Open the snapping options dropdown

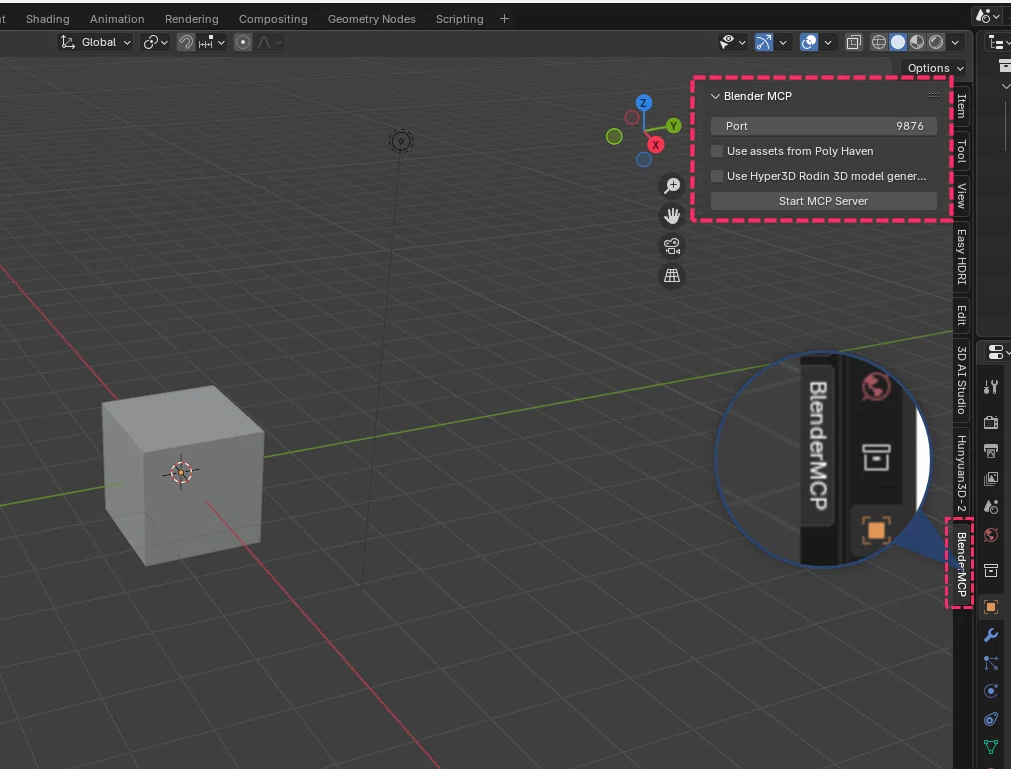[x=211, y=43]
